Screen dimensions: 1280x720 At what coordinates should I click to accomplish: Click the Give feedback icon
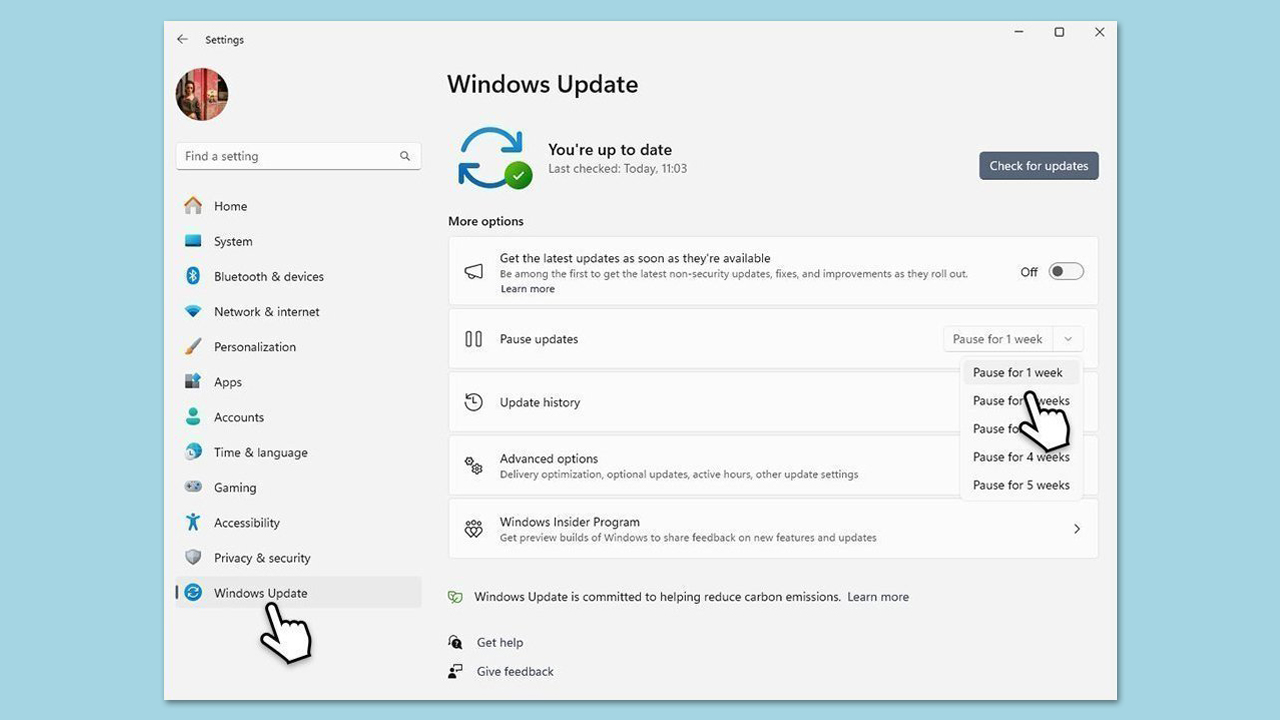455,671
